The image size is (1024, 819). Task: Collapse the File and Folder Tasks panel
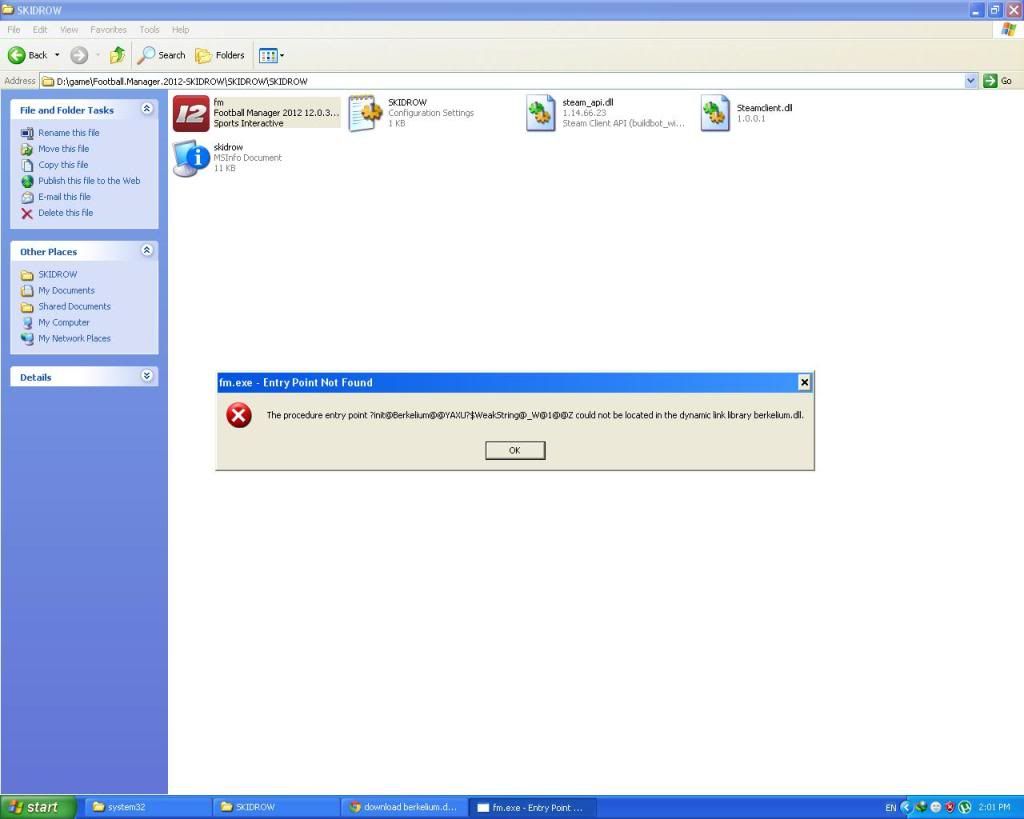click(147, 109)
